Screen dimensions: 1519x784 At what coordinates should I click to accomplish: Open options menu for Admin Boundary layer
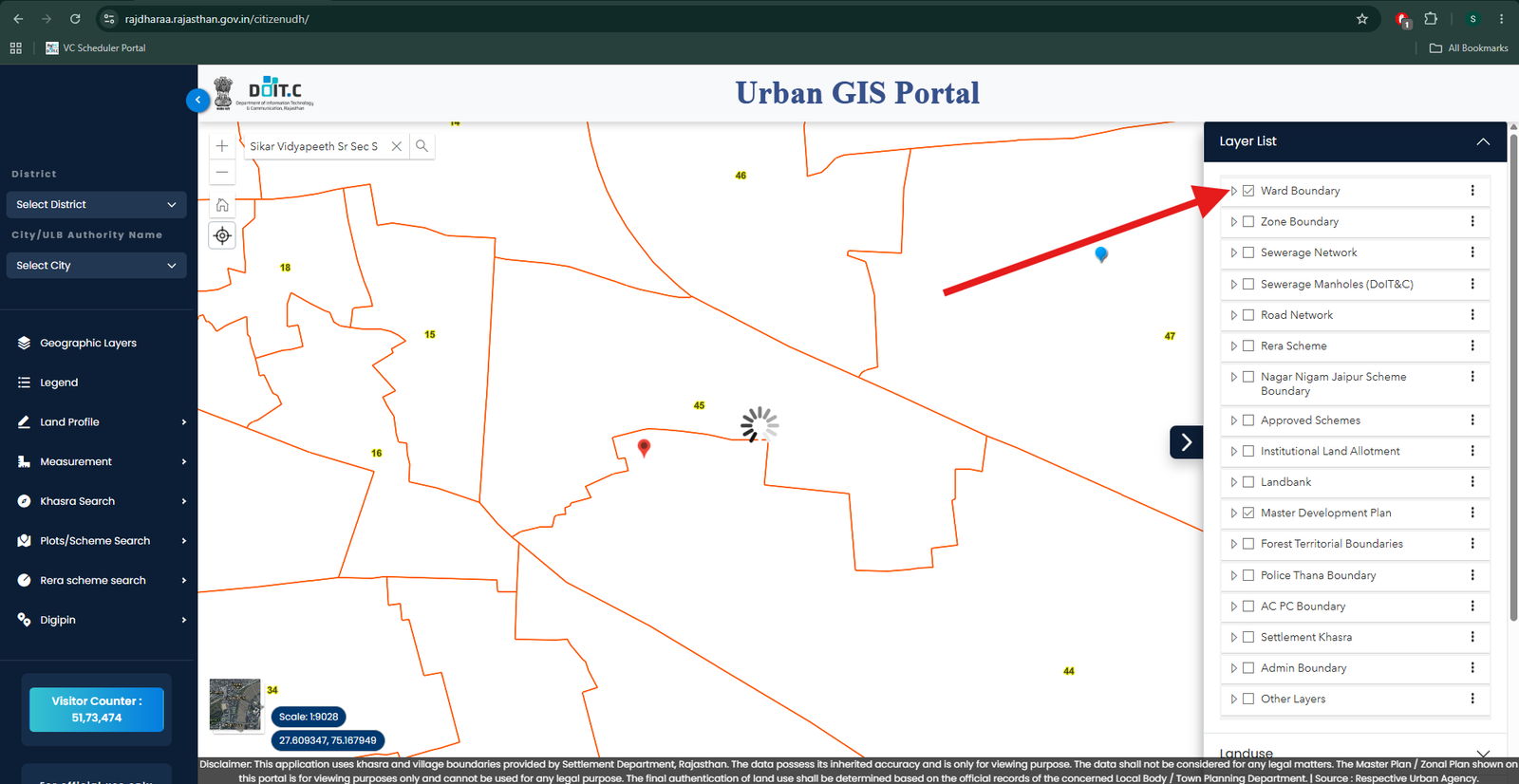pyautogui.click(x=1472, y=668)
